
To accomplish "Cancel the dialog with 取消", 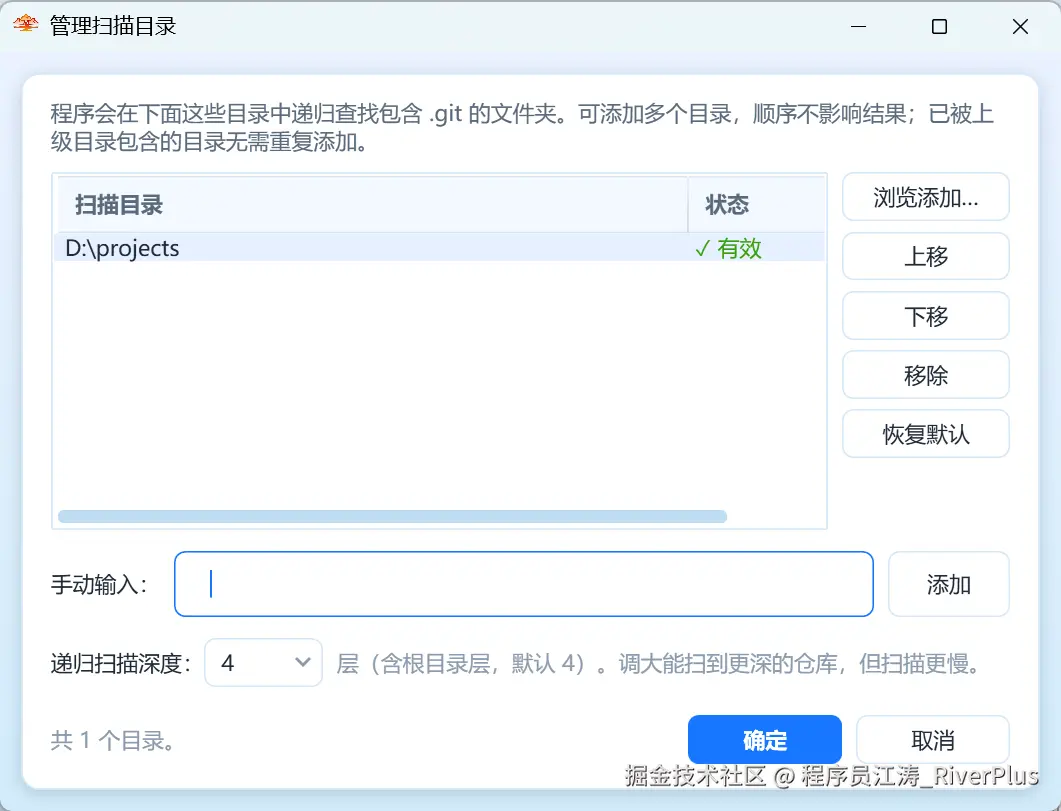I will tap(932, 740).
